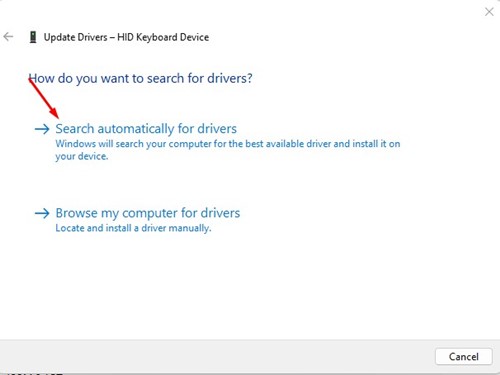Click 'HID Keyboard Device' in the title

(163, 37)
